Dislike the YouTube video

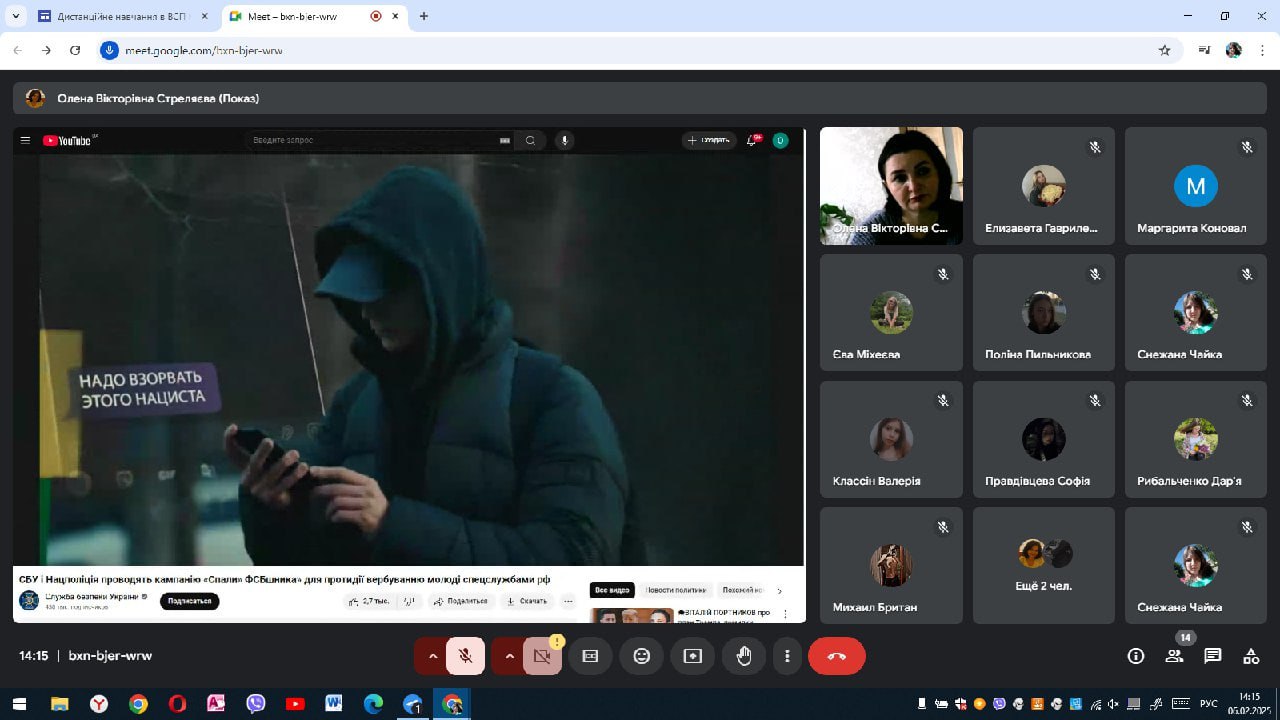(x=409, y=601)
